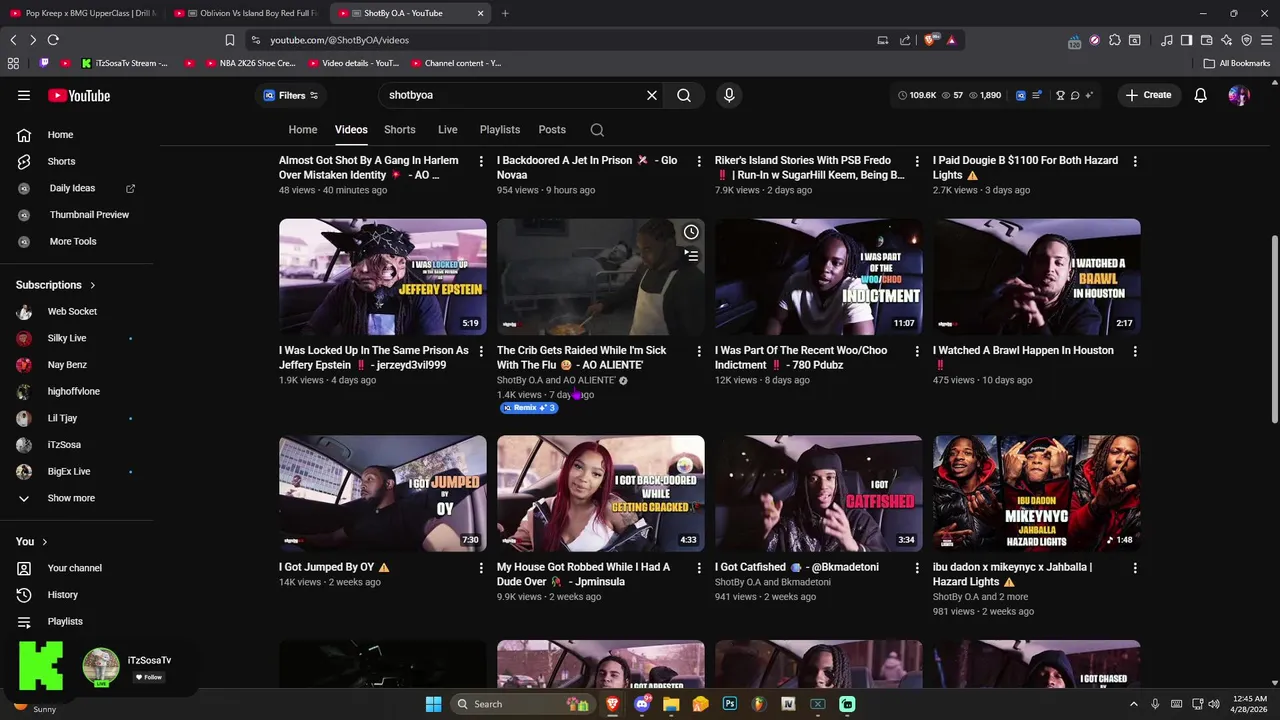Open Your channel in the sidebar
Viewport: 1280px width, 720px height.
(x=77, y=568)
